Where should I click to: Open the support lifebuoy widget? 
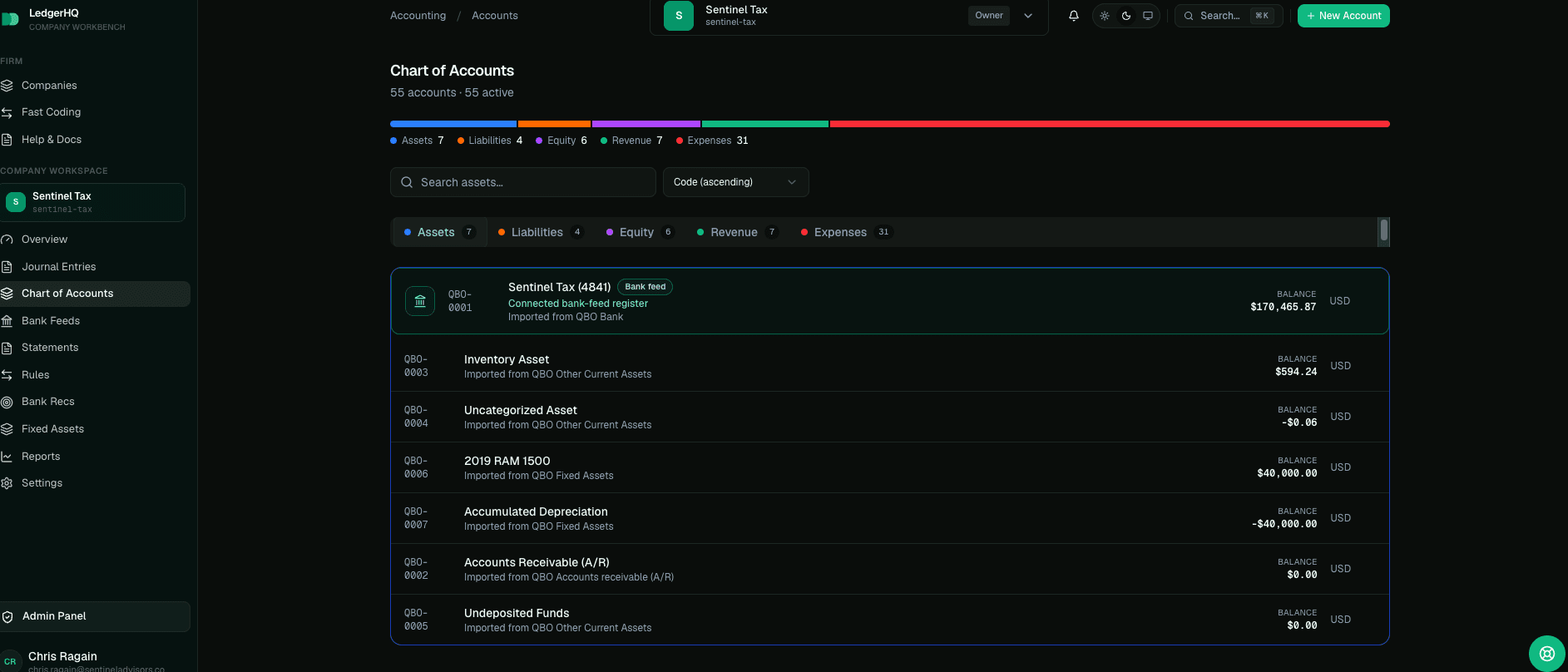1547,654
